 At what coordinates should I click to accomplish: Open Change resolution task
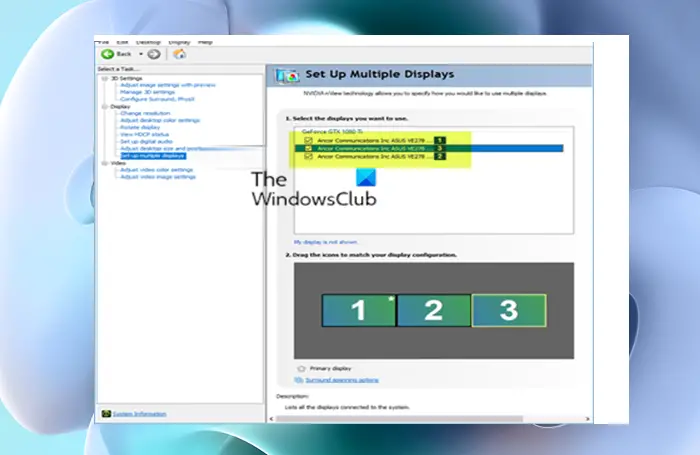coord(145,113)
